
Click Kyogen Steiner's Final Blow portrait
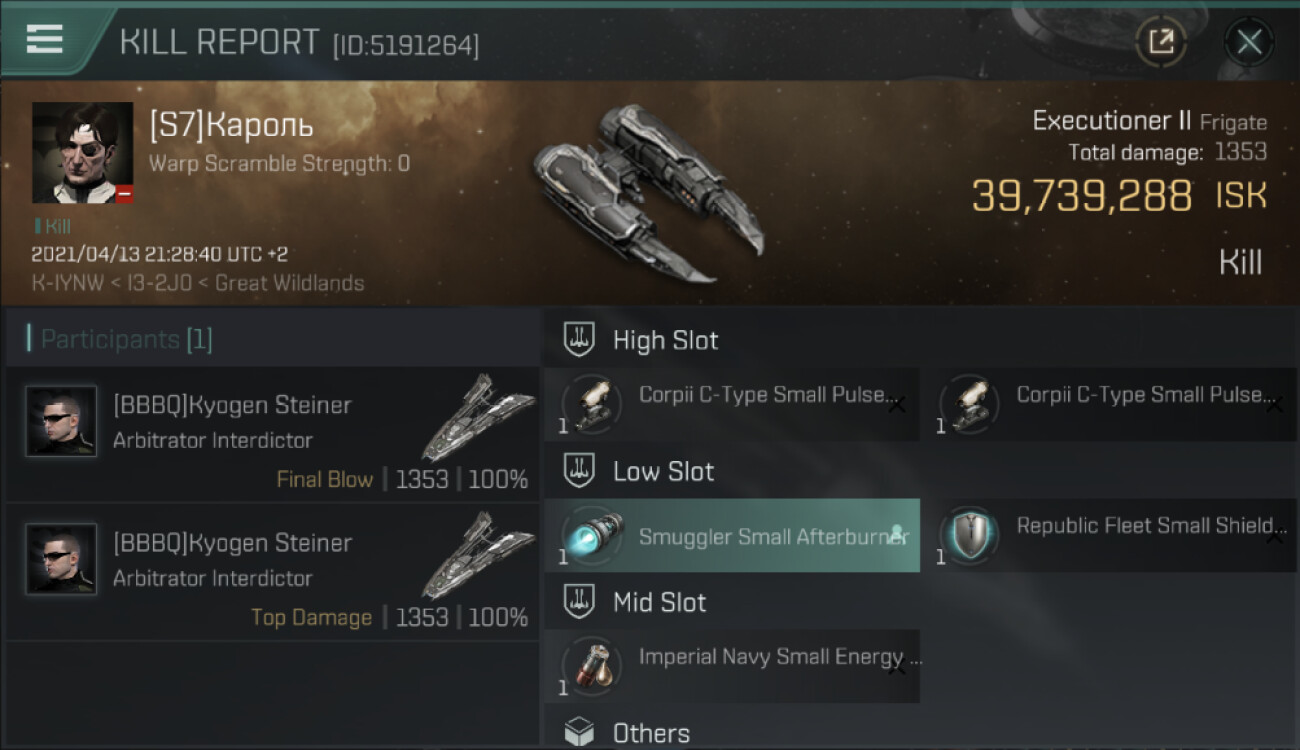(x=61, y=421)
